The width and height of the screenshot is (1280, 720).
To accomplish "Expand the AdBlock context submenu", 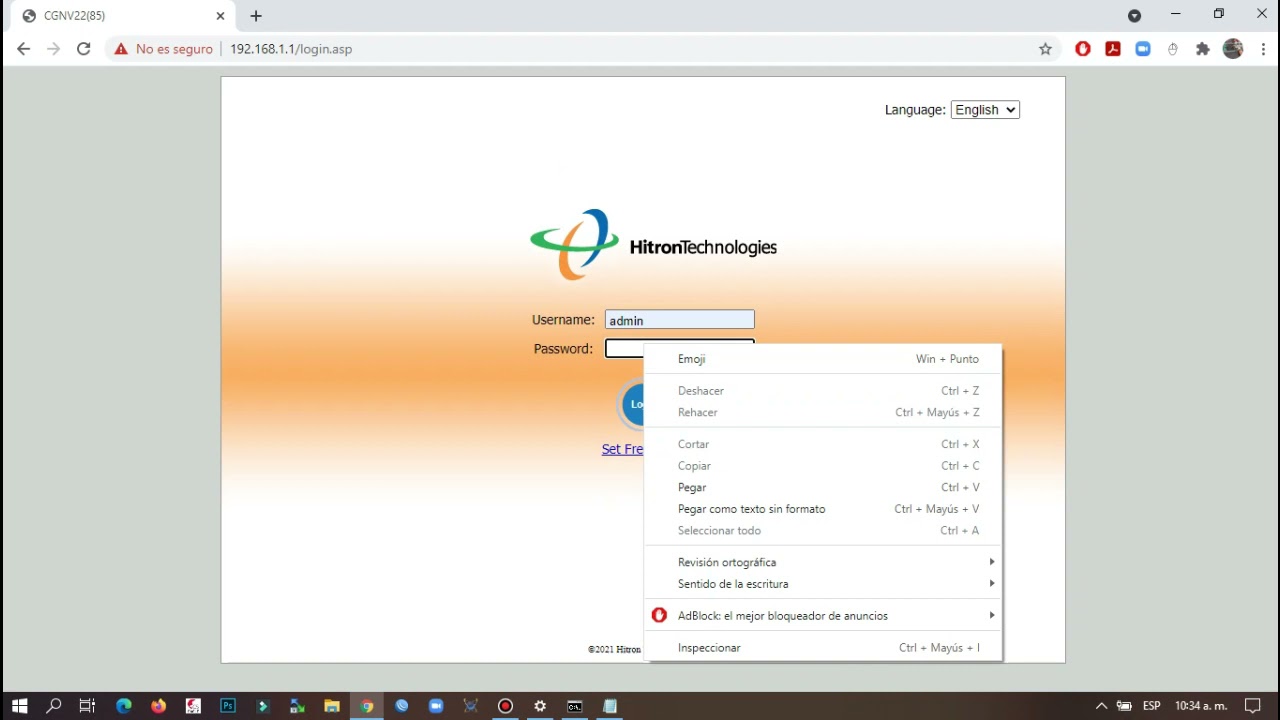I will pyautogui.click(x=823, y=616).
